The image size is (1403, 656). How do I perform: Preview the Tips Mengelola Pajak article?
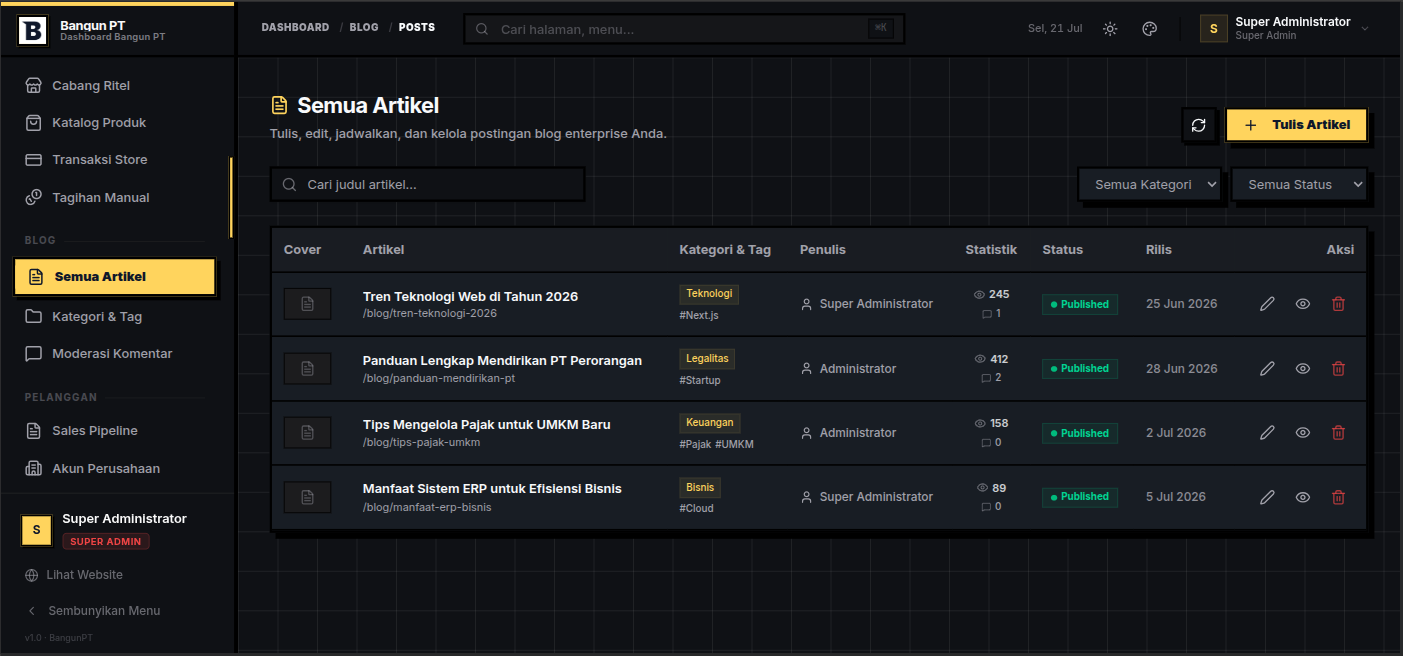click(1303, 433)
